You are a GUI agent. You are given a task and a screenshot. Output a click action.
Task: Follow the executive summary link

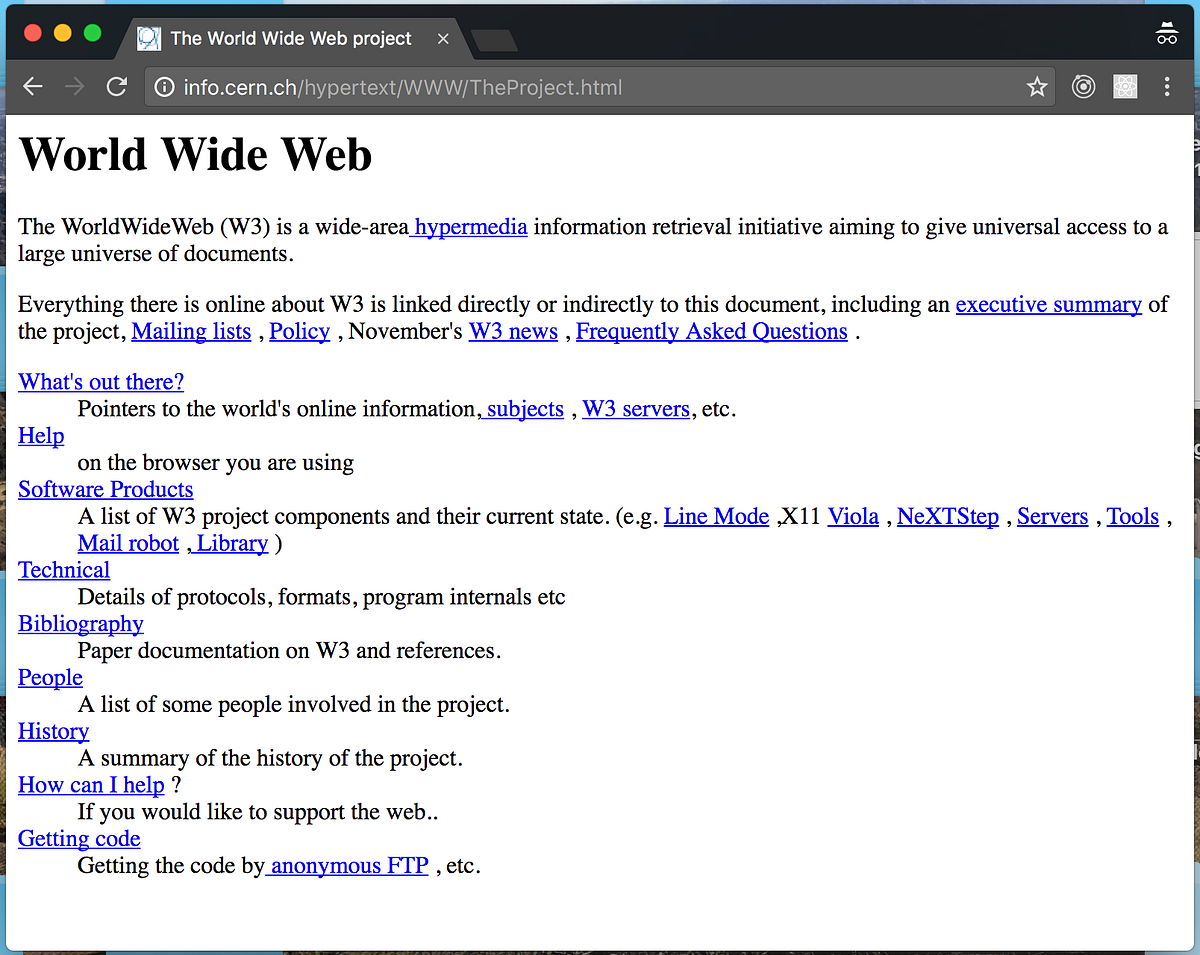pyautogui.click(x=1048, y=304)
